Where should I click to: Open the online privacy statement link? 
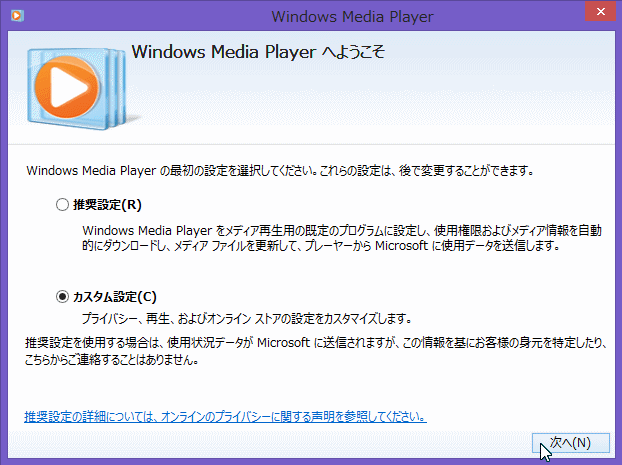(x=225, y=415)
